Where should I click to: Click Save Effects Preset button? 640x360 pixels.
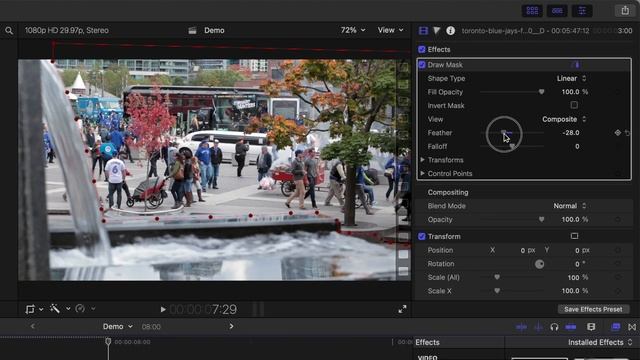point(593,309)
